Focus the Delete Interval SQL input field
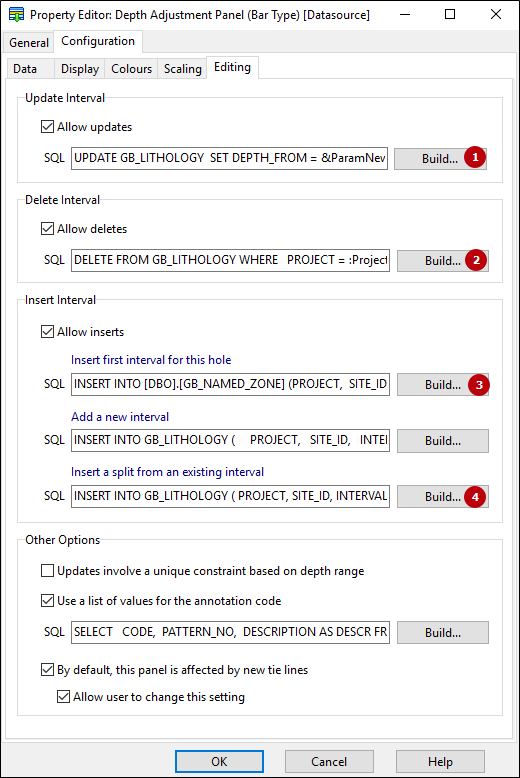This screenshot has height=778, width=520. (x=230, y=260)
